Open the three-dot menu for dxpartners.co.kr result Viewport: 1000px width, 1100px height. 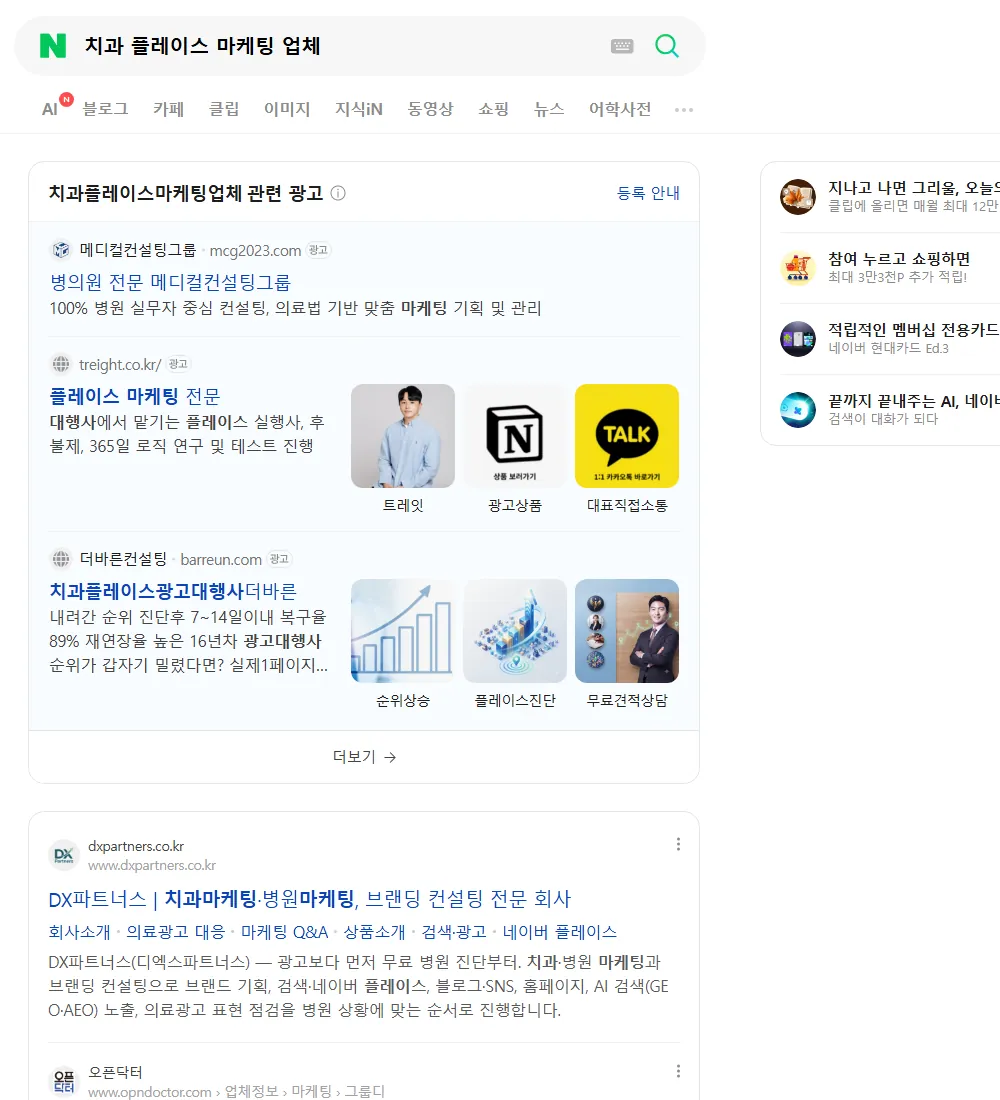click(678, 844)
